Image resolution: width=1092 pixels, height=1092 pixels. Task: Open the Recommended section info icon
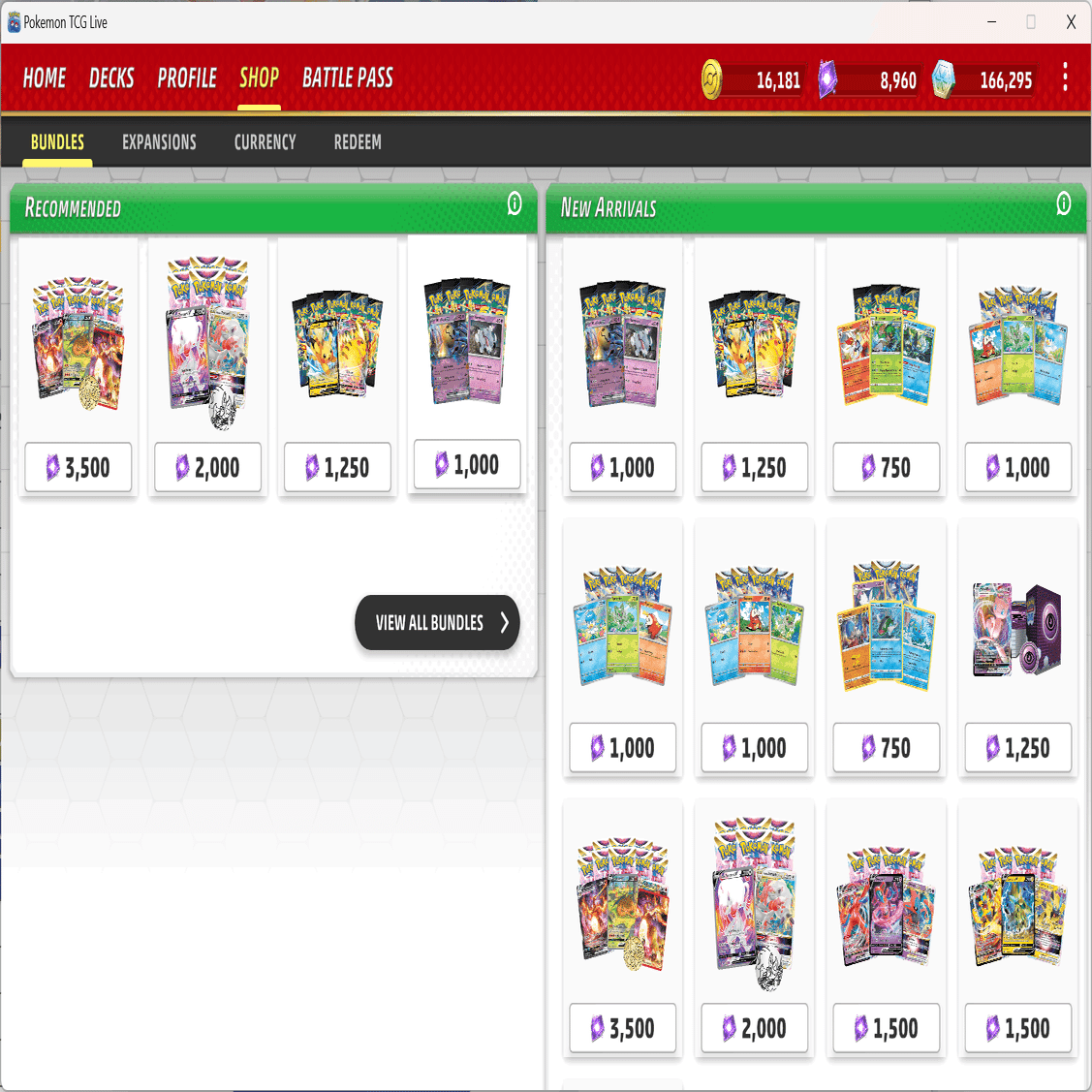(514, 203)
